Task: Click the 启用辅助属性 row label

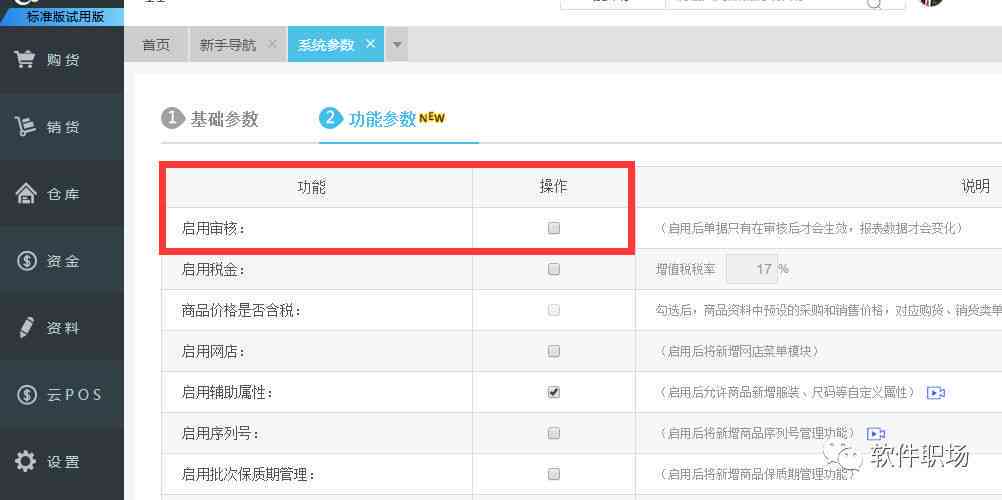Action: click(x=227, y=393)
